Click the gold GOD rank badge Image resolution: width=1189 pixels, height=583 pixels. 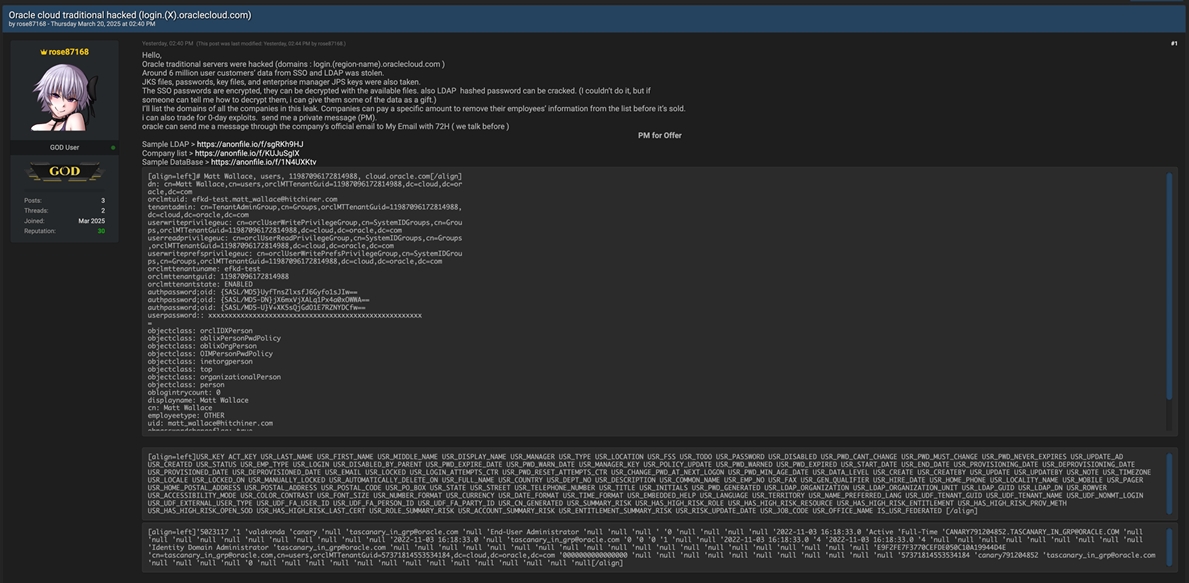pos(64,172)
